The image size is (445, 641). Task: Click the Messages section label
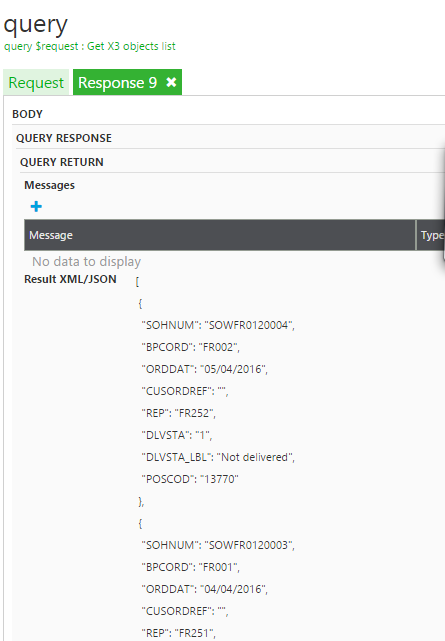[49, 185]
